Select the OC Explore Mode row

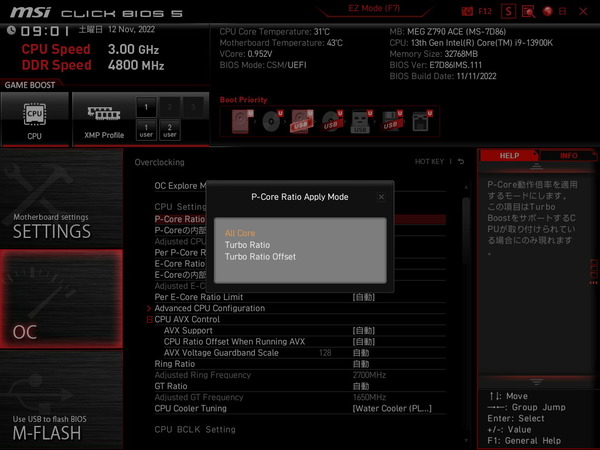181,186
